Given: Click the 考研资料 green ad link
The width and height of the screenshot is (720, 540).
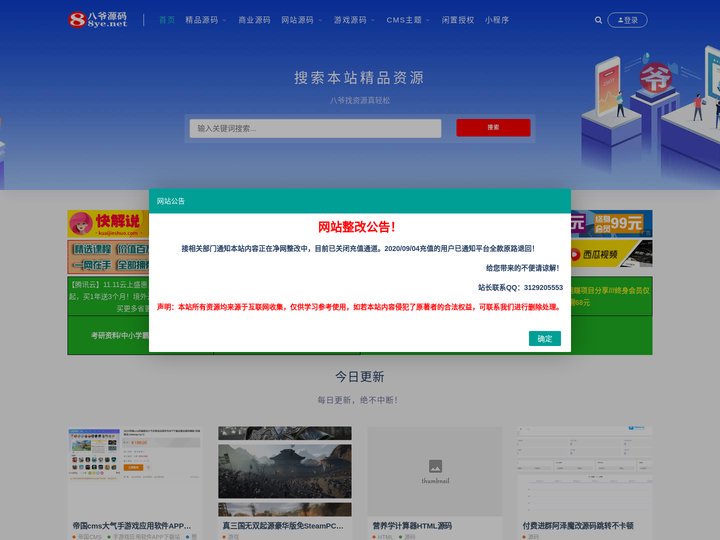Looking at the screenshot, I should pos(109,335).
